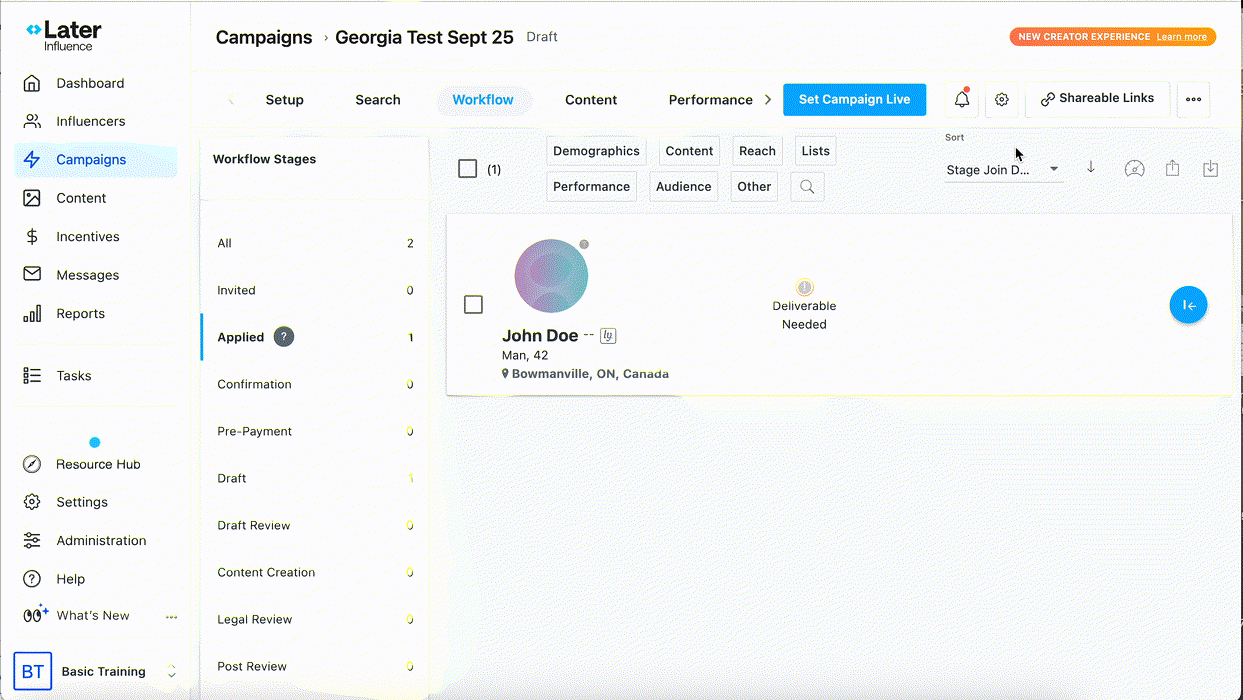Open the Stage Join Date sort dropdown
1243x700 pixels.
(x=1002, y=170)
